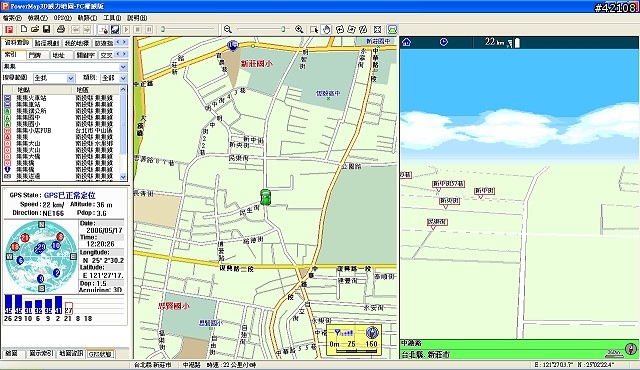Image resolution: width=640 pixels, height=370 pixels.
Task: Sort results by the 地區 column header
Action: [96, 89]
